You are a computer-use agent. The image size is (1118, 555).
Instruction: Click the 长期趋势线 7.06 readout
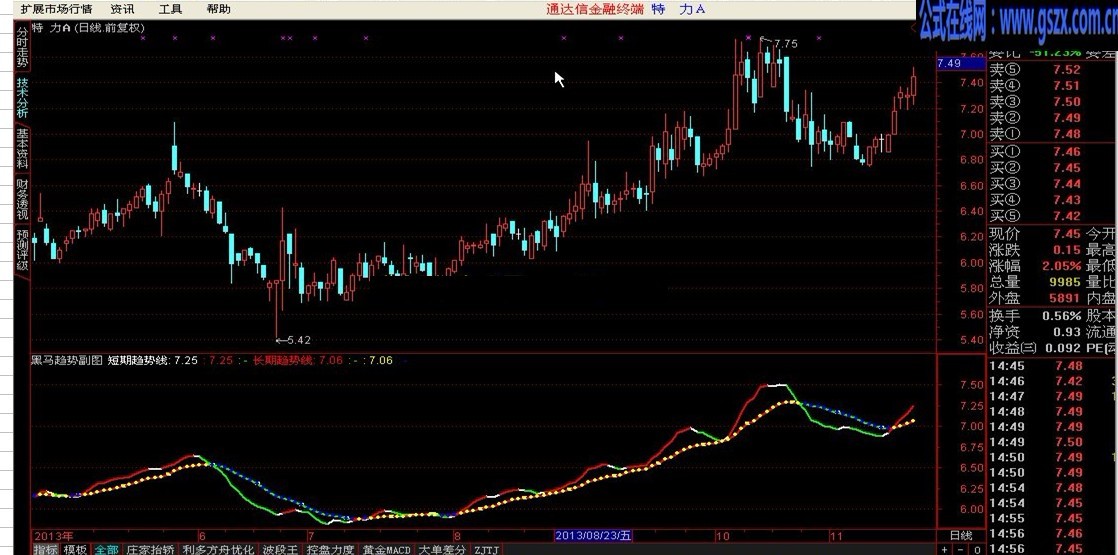[298, 360]
